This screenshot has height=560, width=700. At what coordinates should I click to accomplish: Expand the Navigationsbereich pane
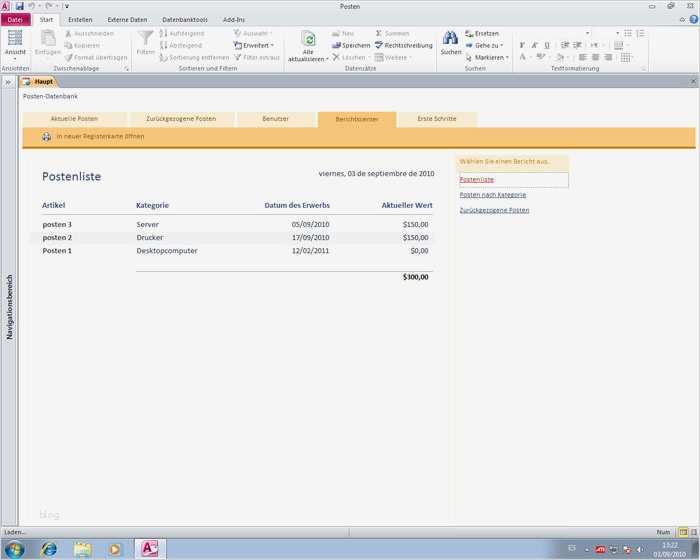pos(8,81)
